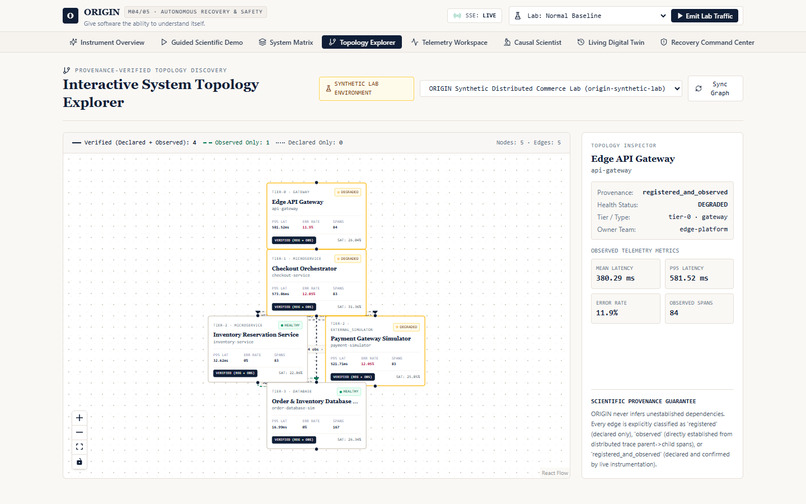Open the Lab: Normal Baseline dropdown
This screenshot has width=806, height=504.
click(x=590, y=16)
